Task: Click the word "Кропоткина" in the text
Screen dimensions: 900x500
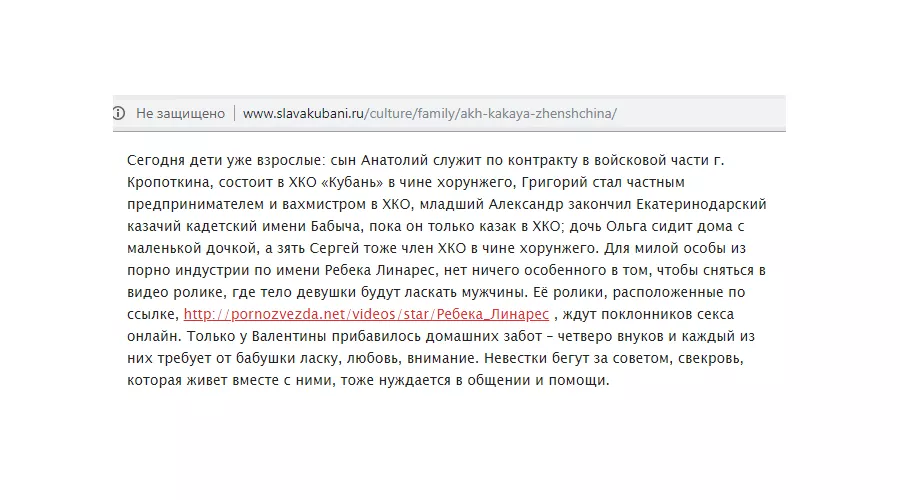Action: point(169,182)
